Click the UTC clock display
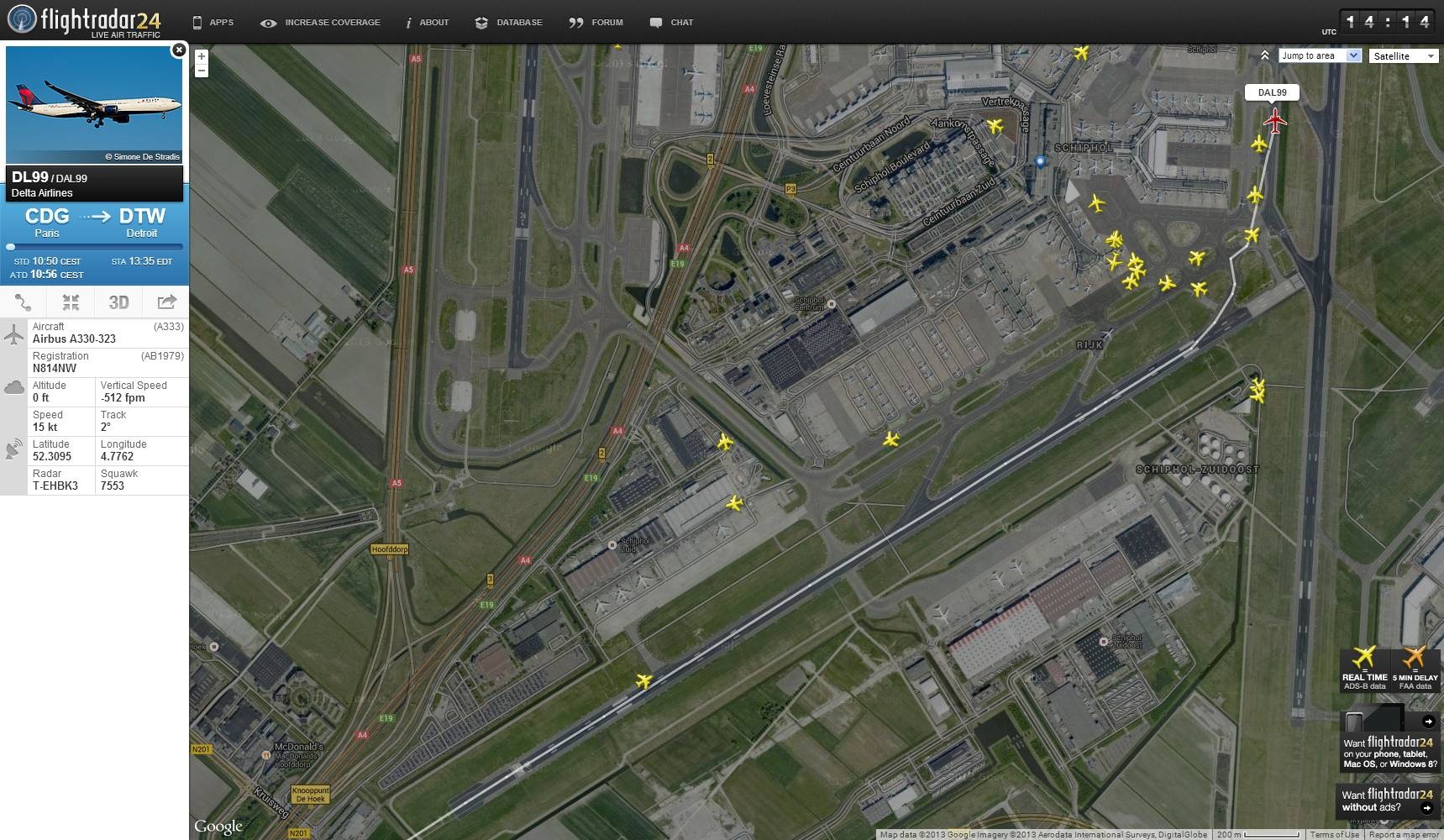The width and height of the screenshot is (1444, 840). coord(1386,22)
